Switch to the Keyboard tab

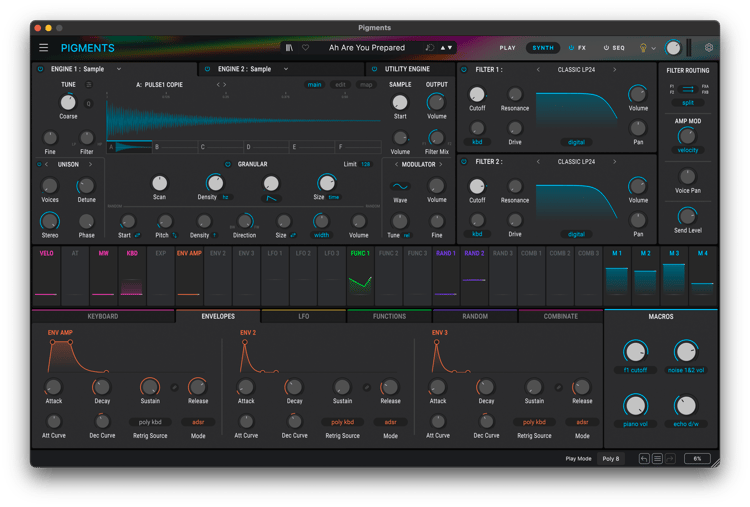[x=102, y=316]
